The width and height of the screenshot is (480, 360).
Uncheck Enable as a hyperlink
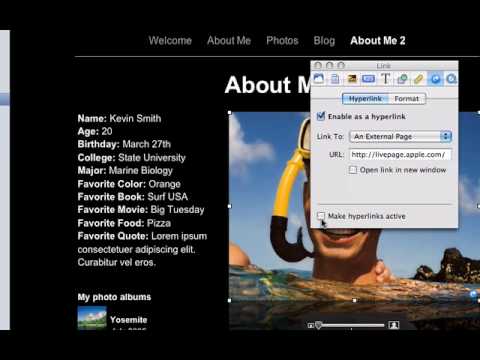coord(321,116)
